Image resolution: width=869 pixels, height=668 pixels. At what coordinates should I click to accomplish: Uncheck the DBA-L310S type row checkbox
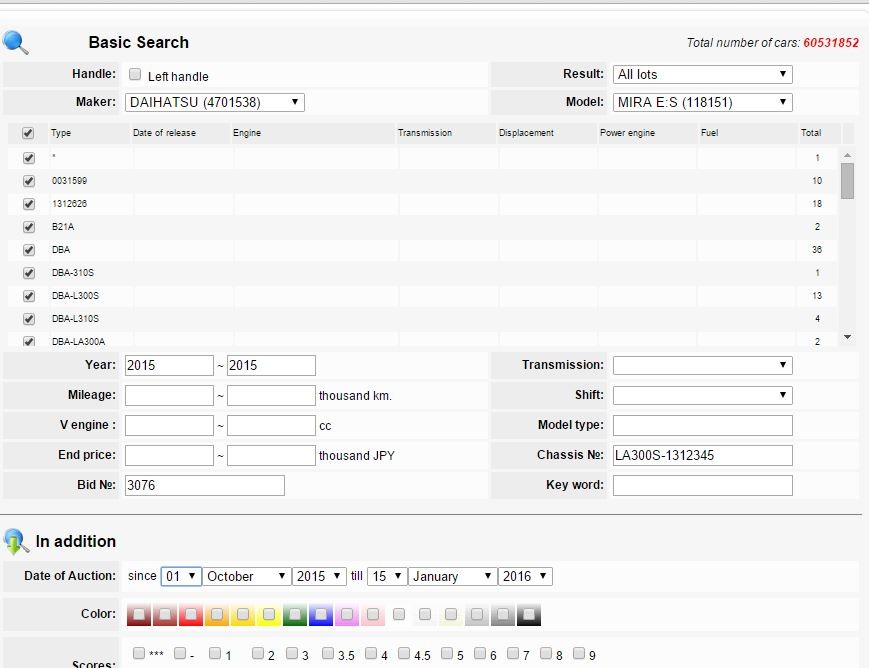[29, 319]
